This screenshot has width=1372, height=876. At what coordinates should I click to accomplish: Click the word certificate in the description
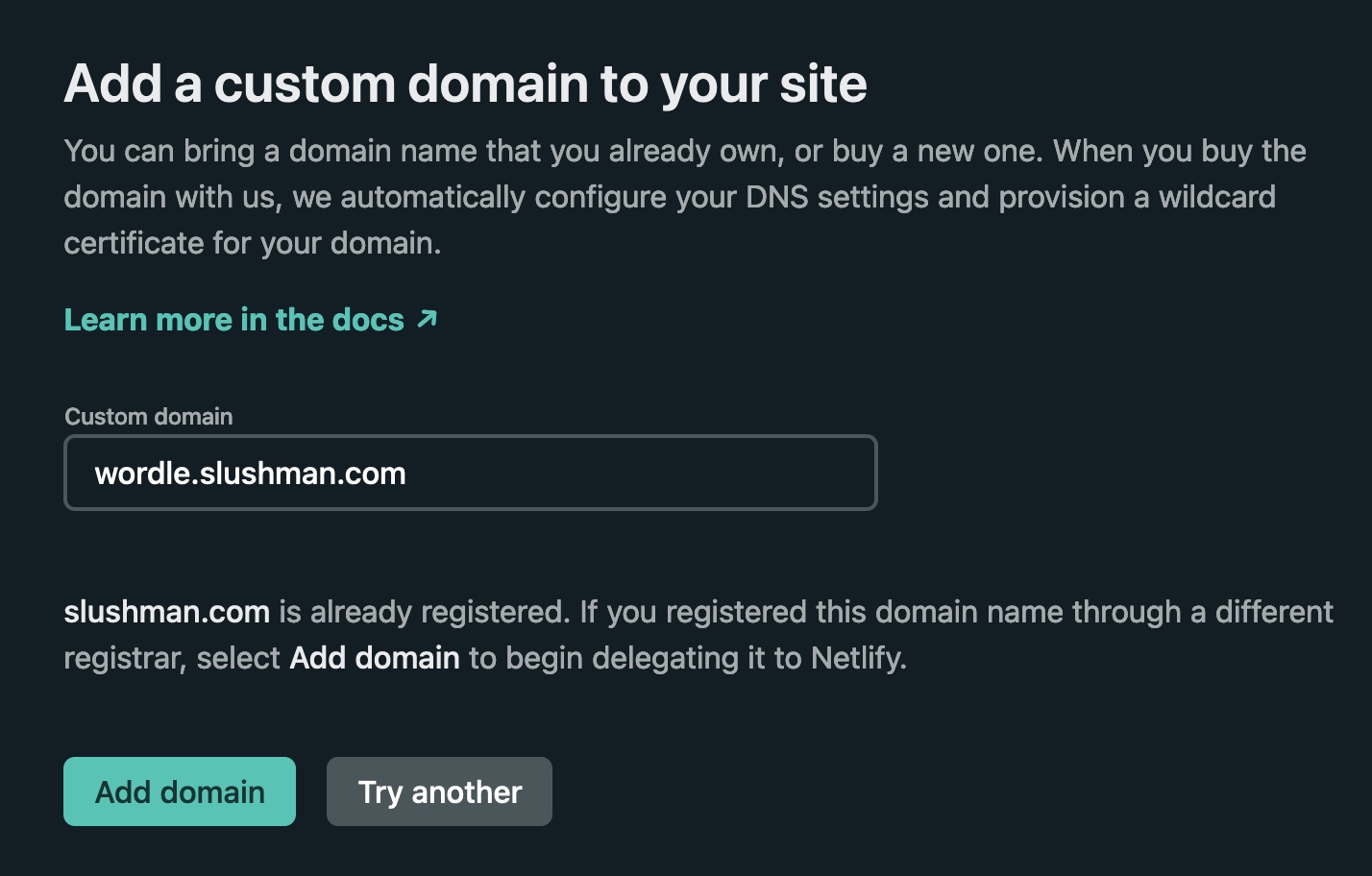134,243
